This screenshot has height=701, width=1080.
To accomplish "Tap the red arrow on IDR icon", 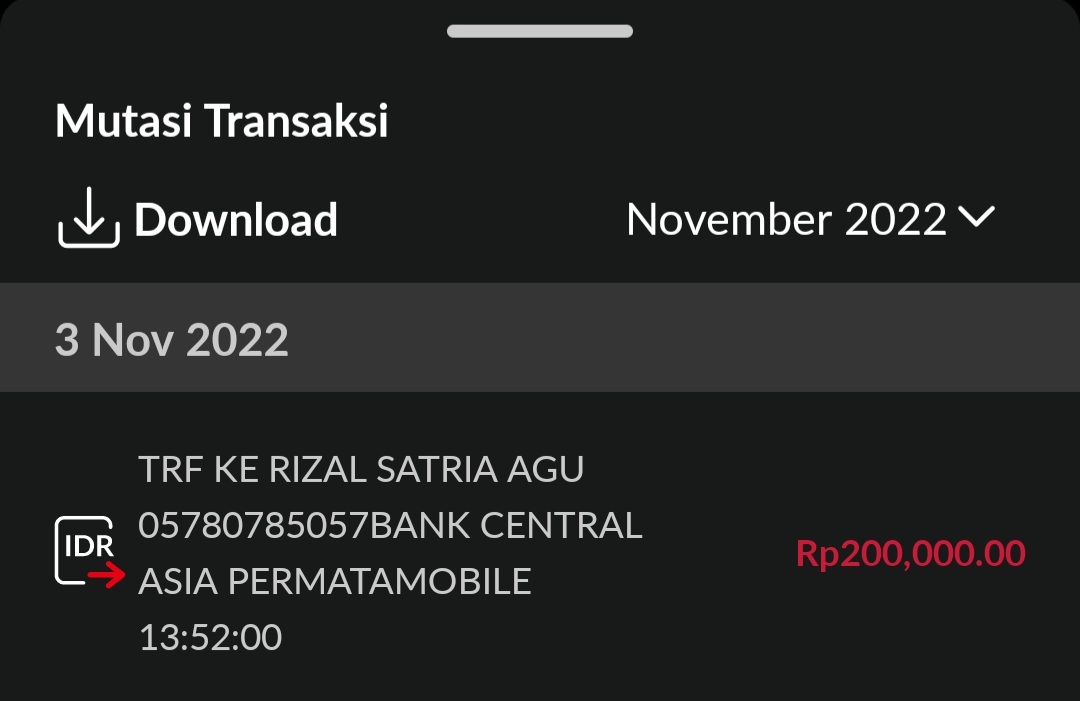I will tap(106, 575).
